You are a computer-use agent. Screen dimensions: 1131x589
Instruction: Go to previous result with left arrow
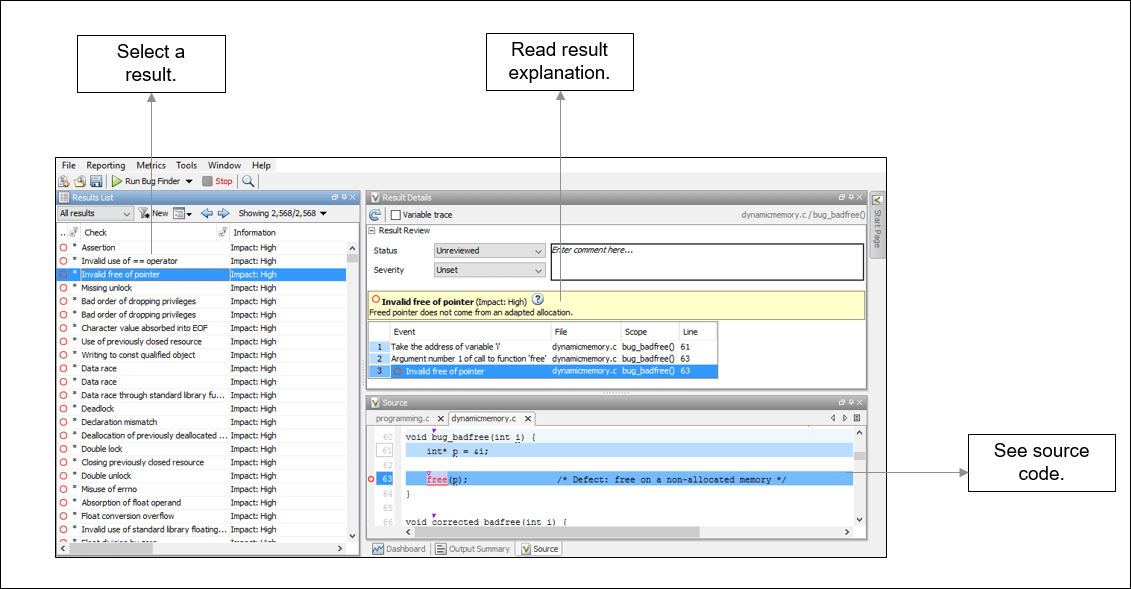click(x=207, y=213)
